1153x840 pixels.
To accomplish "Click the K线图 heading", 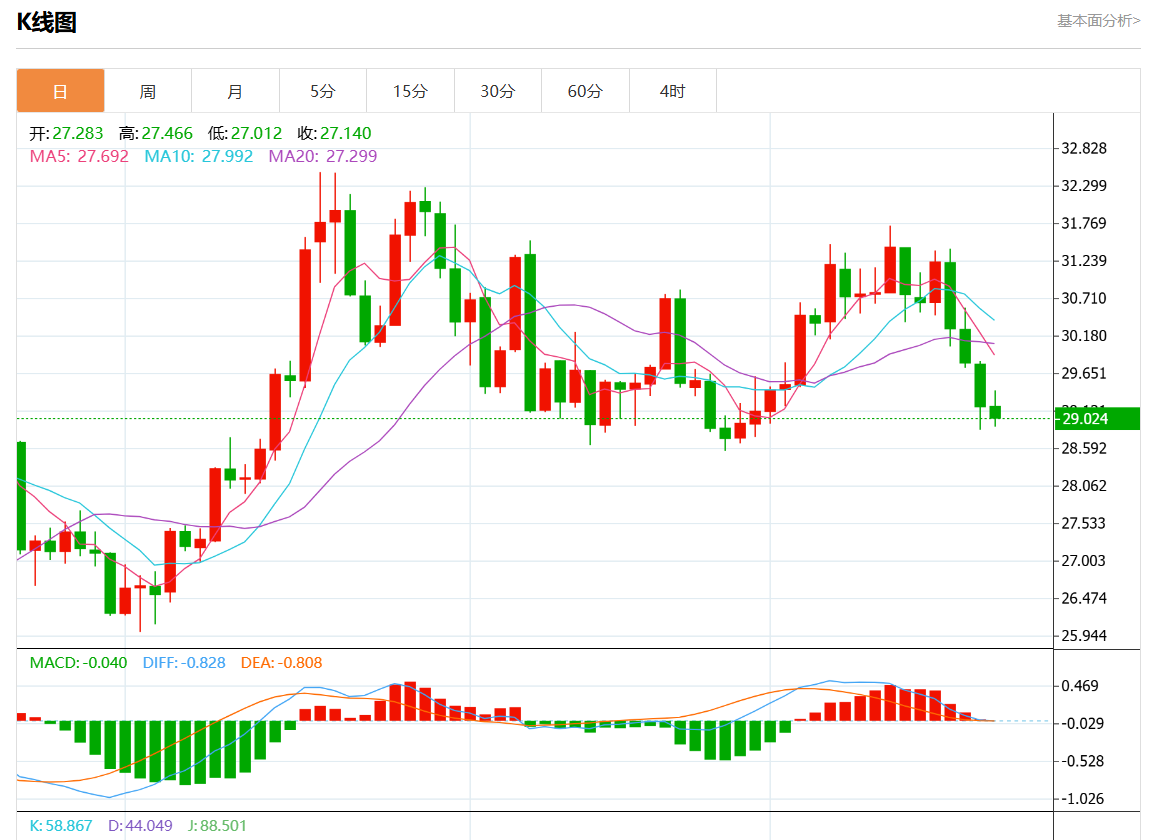I will (46, 22).
